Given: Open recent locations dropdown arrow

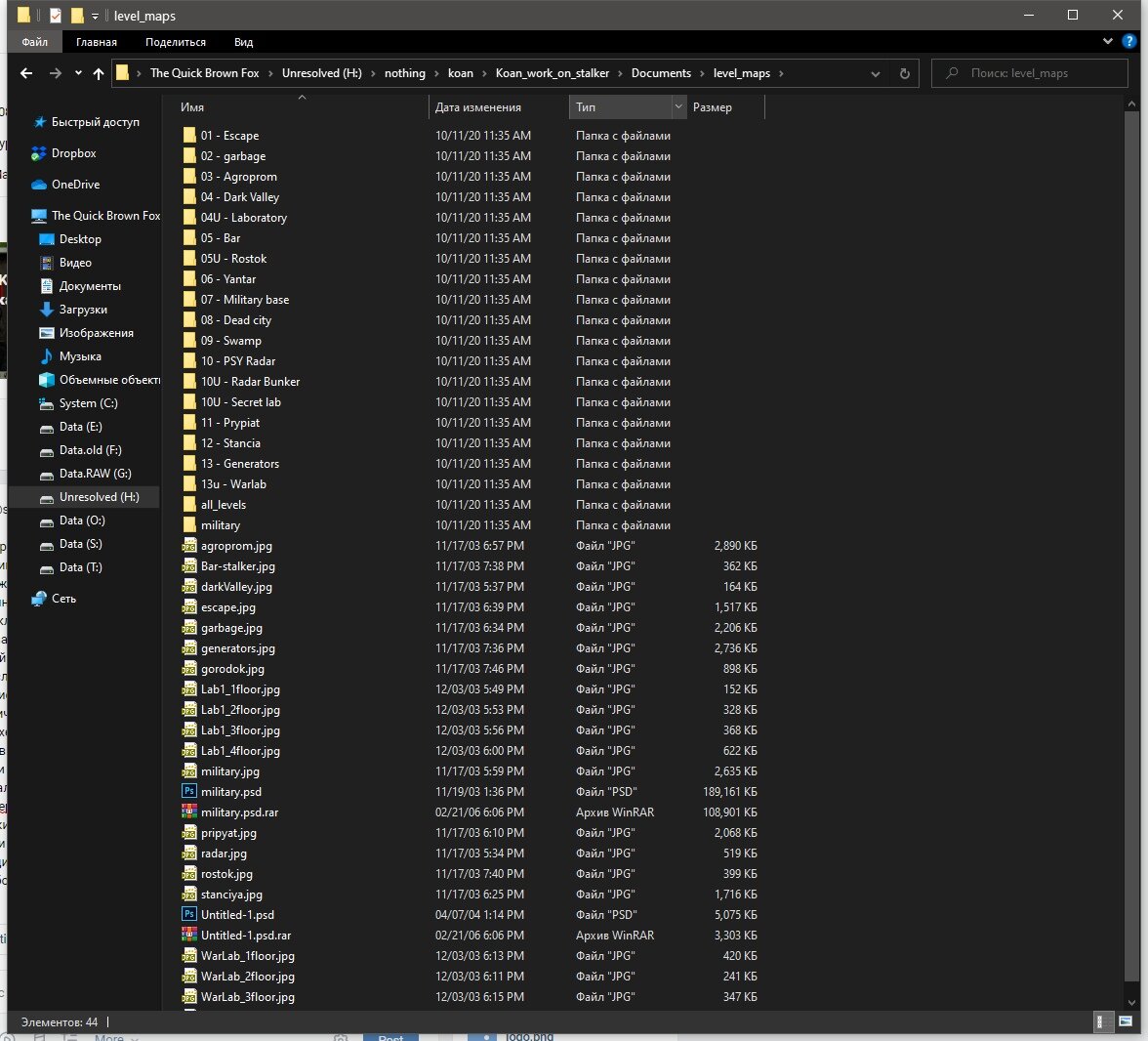Looking at the screenshot, I should tap(78, 73).
